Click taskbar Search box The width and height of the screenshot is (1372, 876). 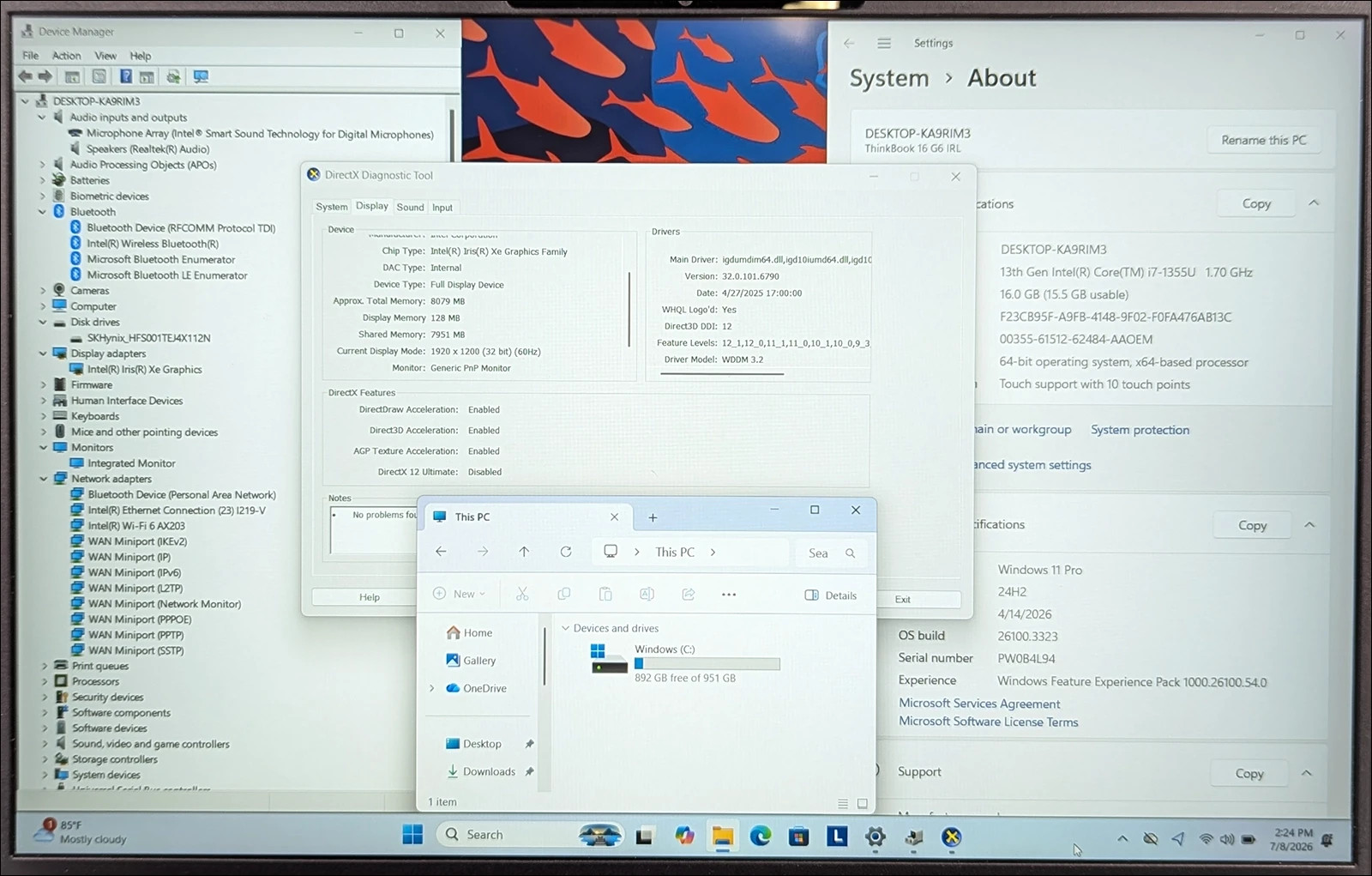point(532,835)
